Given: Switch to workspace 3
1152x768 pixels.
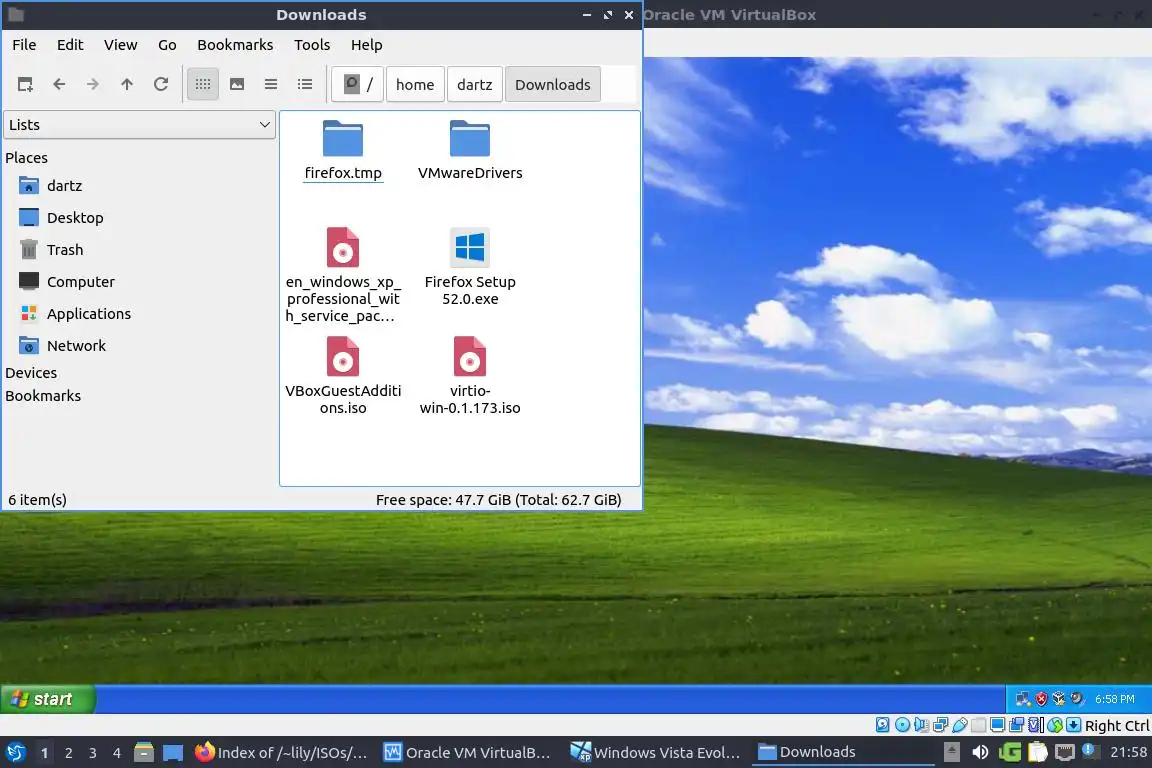Looking at the screenshot, I should [93, 753].
